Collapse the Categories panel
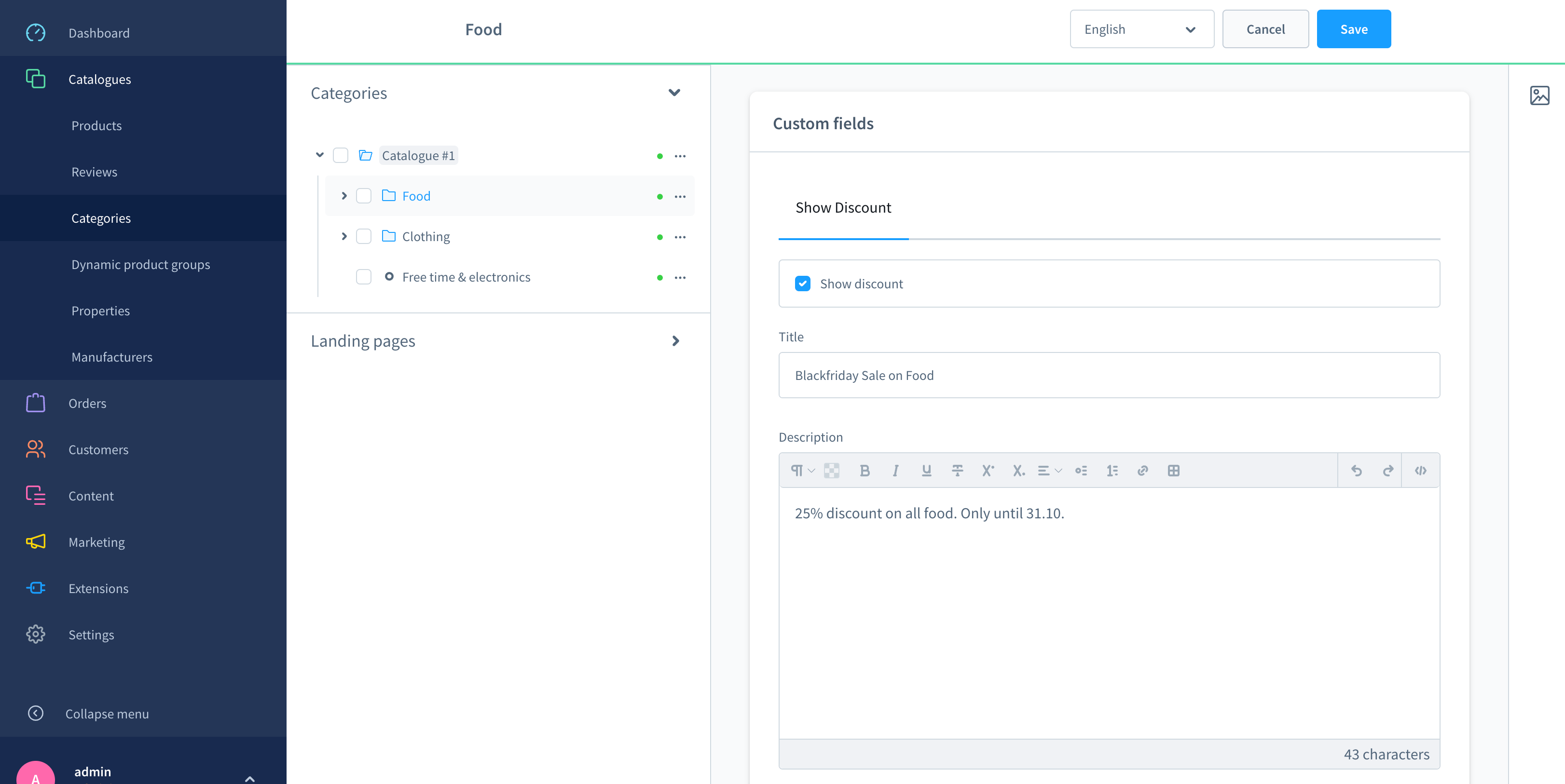Screen dimensions: 1565x784 click(x=674, y=93)
